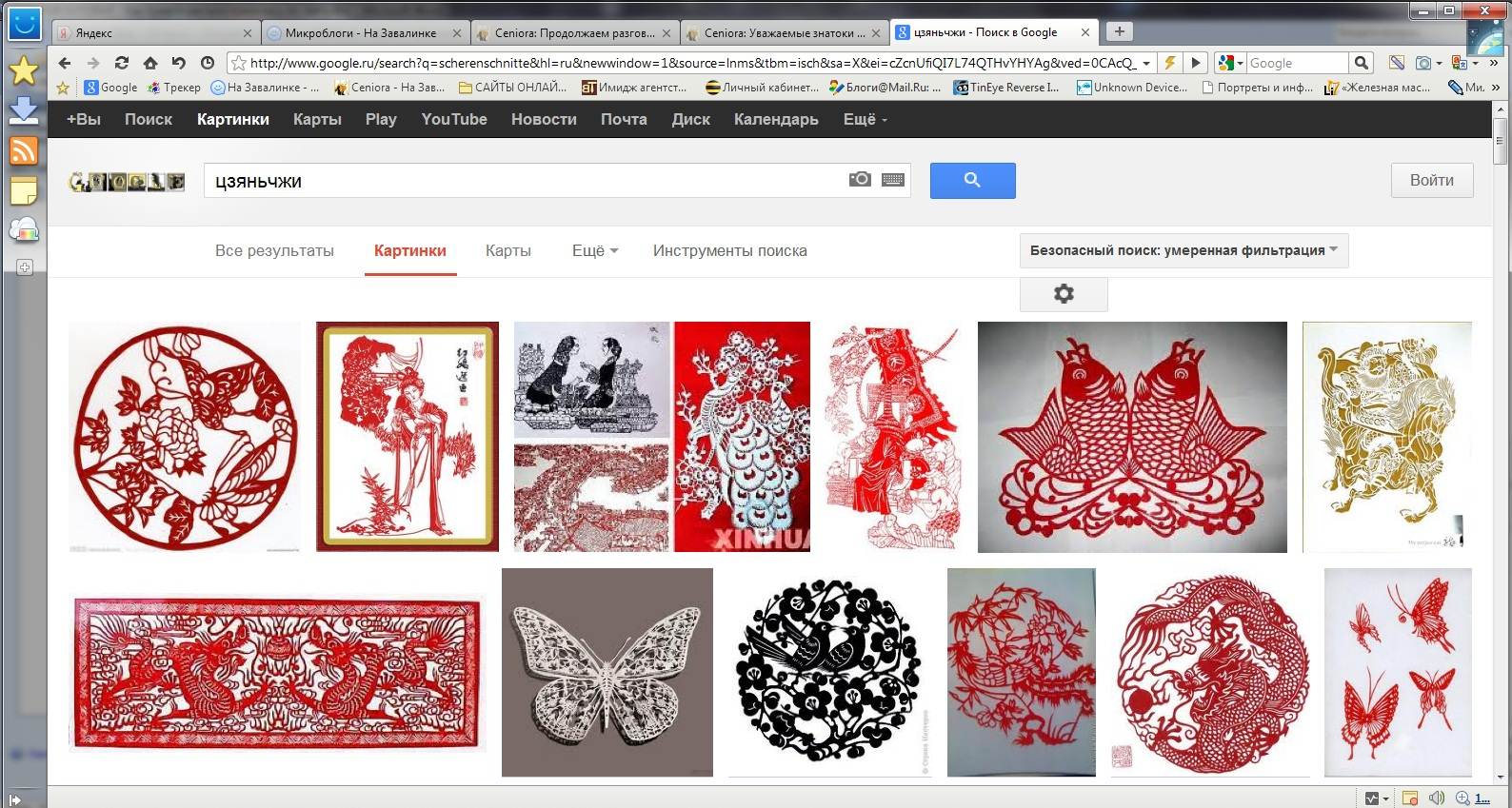Open the sidebar sticky notes panel
Image resolution: width=1512 pixels, height=808 pixels.
pos(24,190)
